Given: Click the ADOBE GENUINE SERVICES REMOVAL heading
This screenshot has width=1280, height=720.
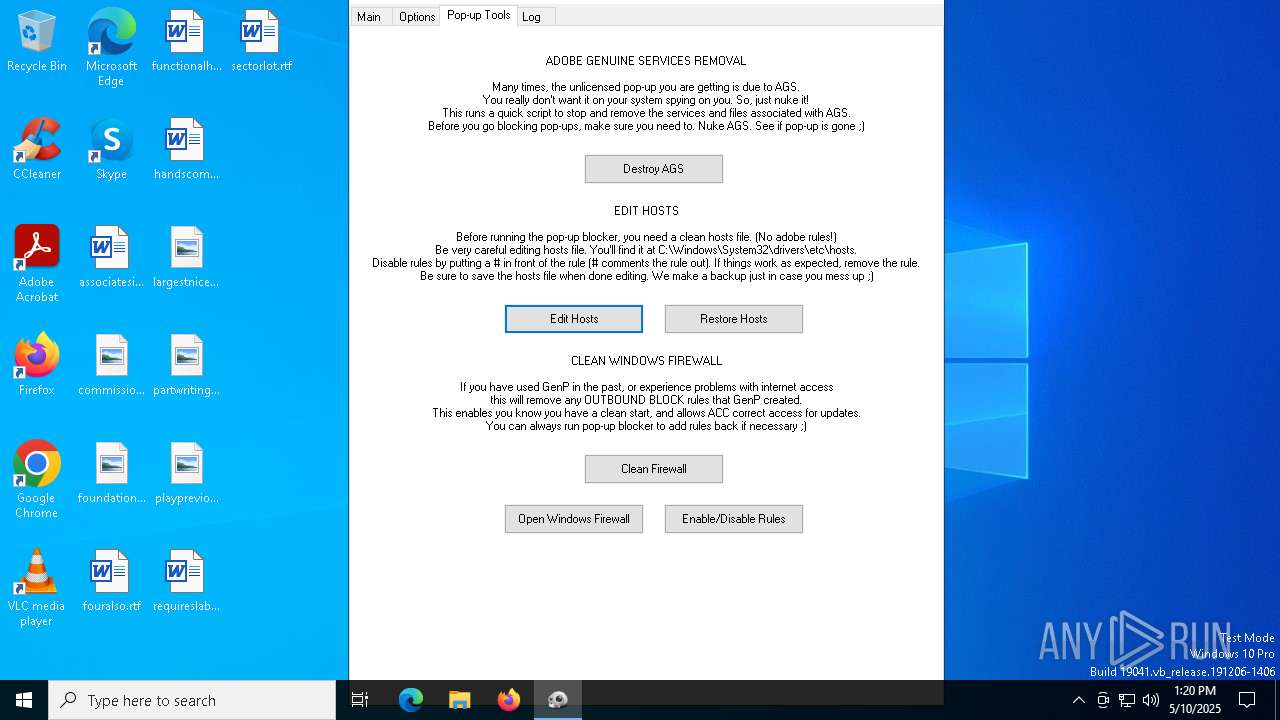Looking at the screenshot, I should coord(646,61).
